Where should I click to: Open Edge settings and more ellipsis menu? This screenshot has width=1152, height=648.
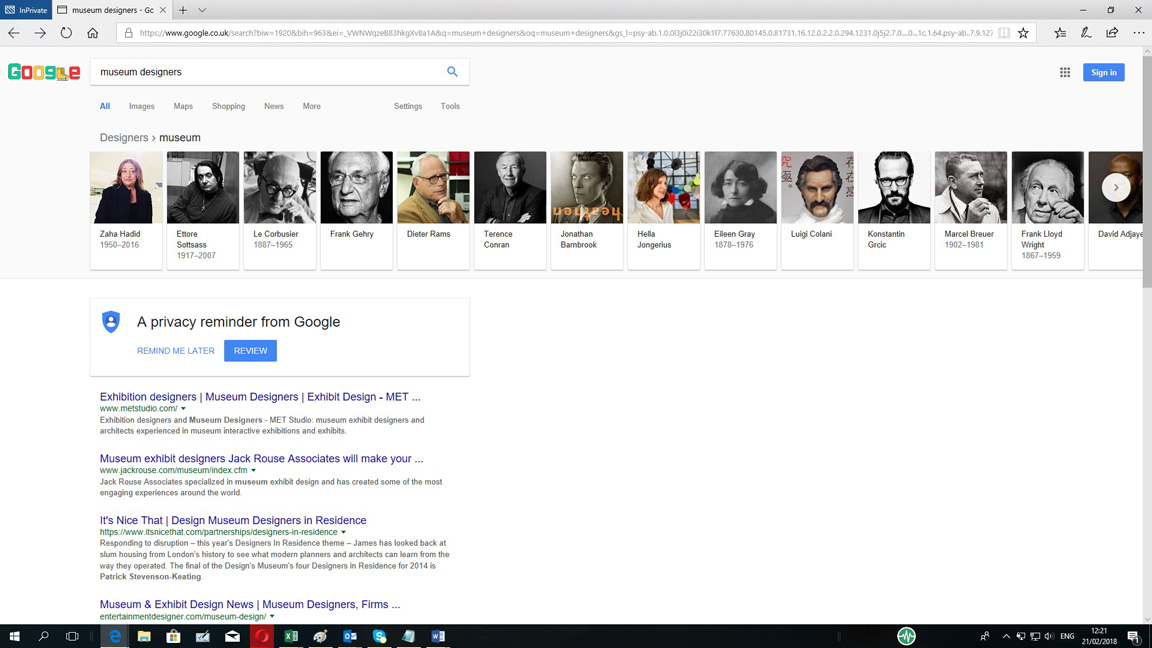tap(1139, 33)
